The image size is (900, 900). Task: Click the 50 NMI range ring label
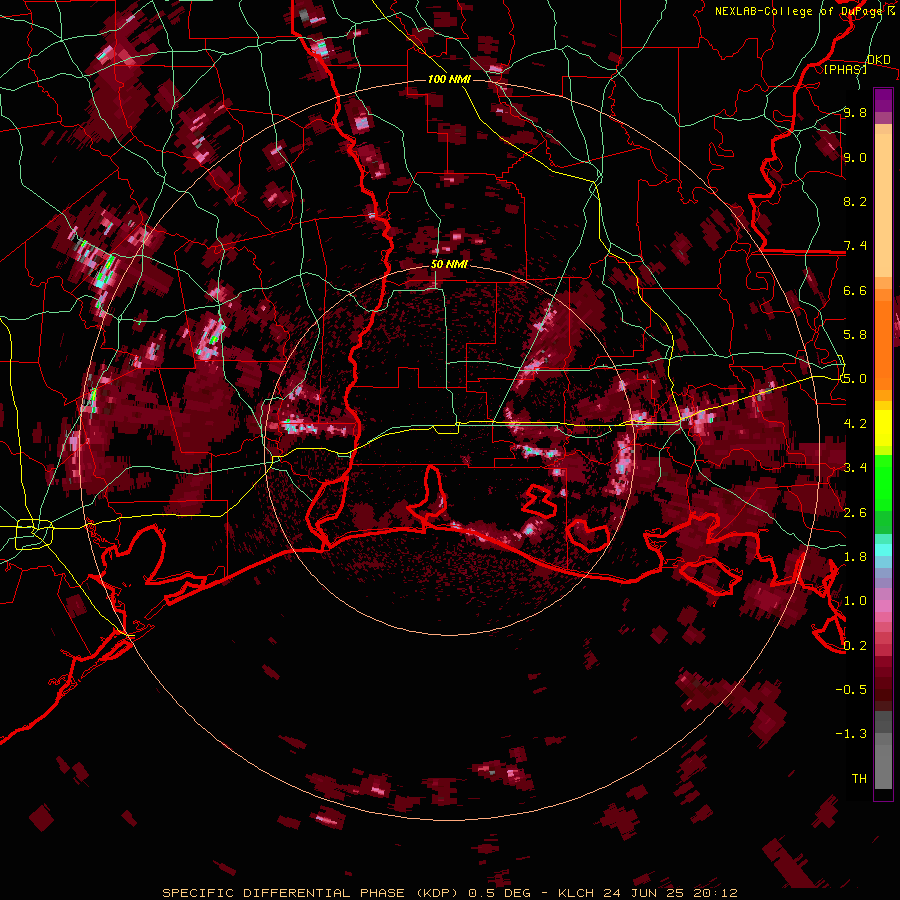449,264
